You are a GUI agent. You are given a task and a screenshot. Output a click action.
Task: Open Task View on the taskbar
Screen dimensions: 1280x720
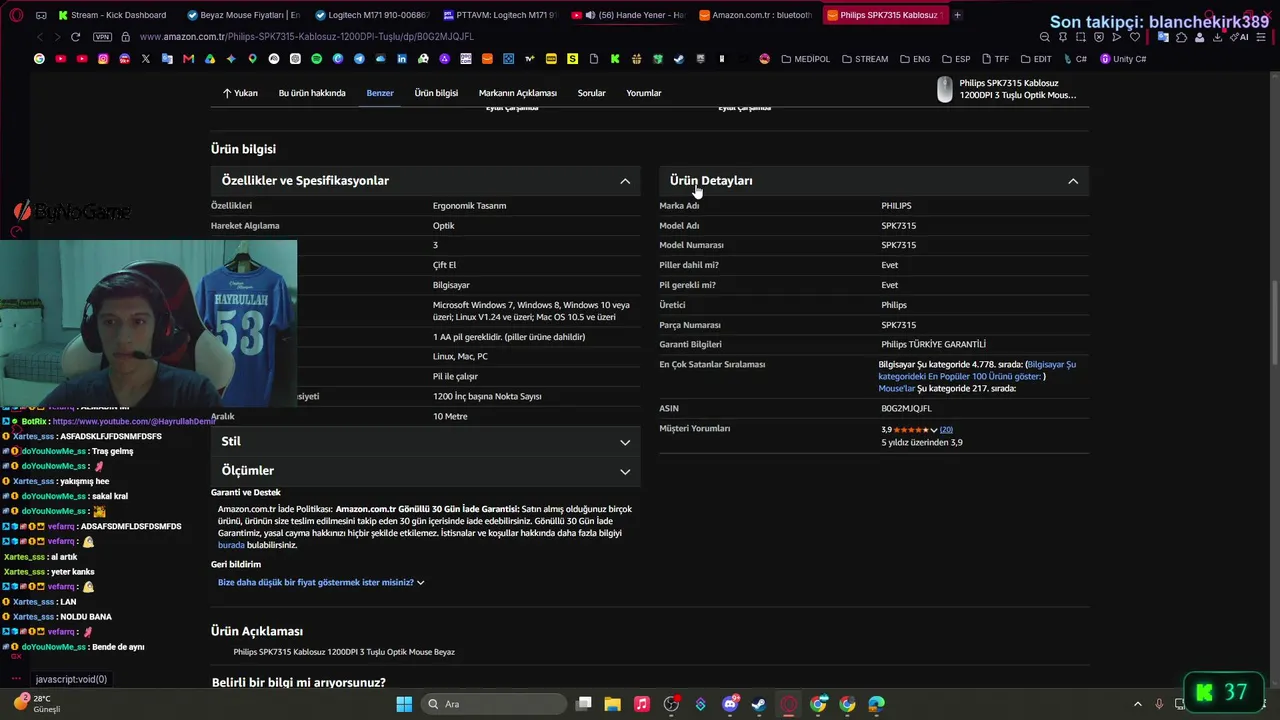tap(584, 704)
